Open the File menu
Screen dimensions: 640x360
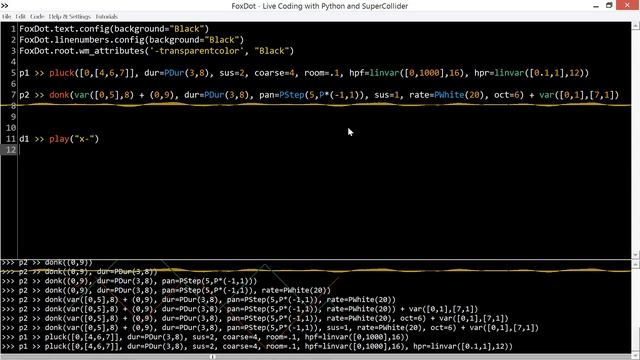pyautogui.click(x=7, y=17)
